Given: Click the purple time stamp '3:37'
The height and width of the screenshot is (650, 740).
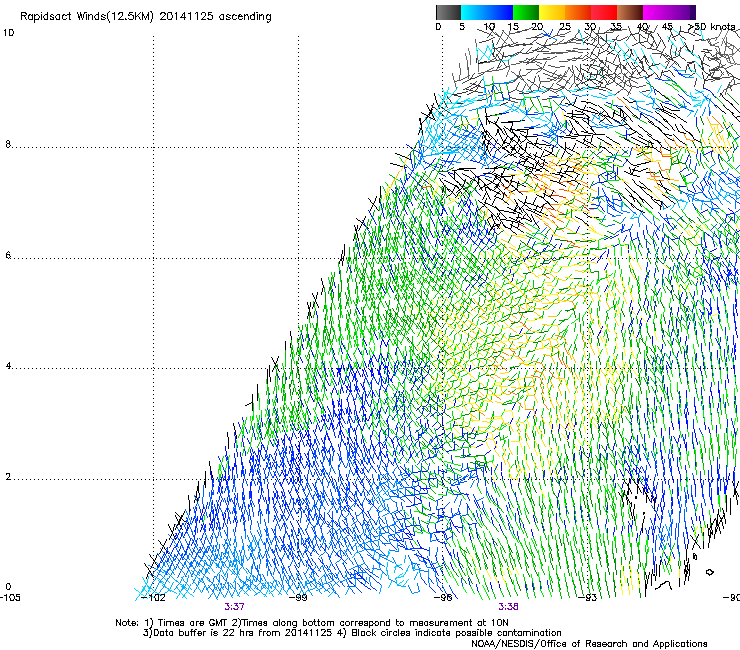Looking at the screenshot, I should (234, 607).
